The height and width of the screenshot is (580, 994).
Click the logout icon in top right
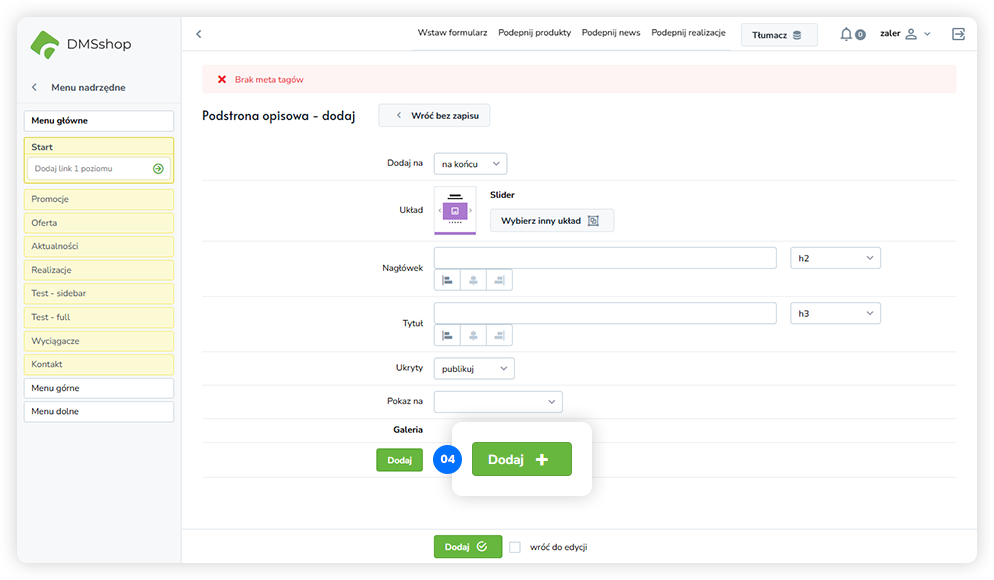click(958, 34)
